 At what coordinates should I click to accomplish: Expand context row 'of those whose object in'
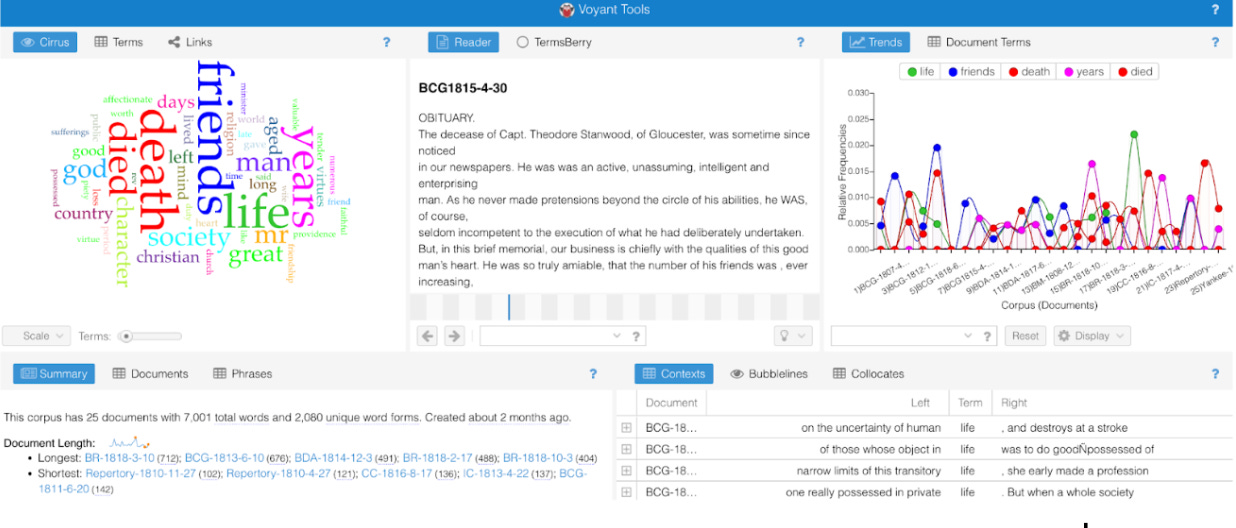[627, 449]
